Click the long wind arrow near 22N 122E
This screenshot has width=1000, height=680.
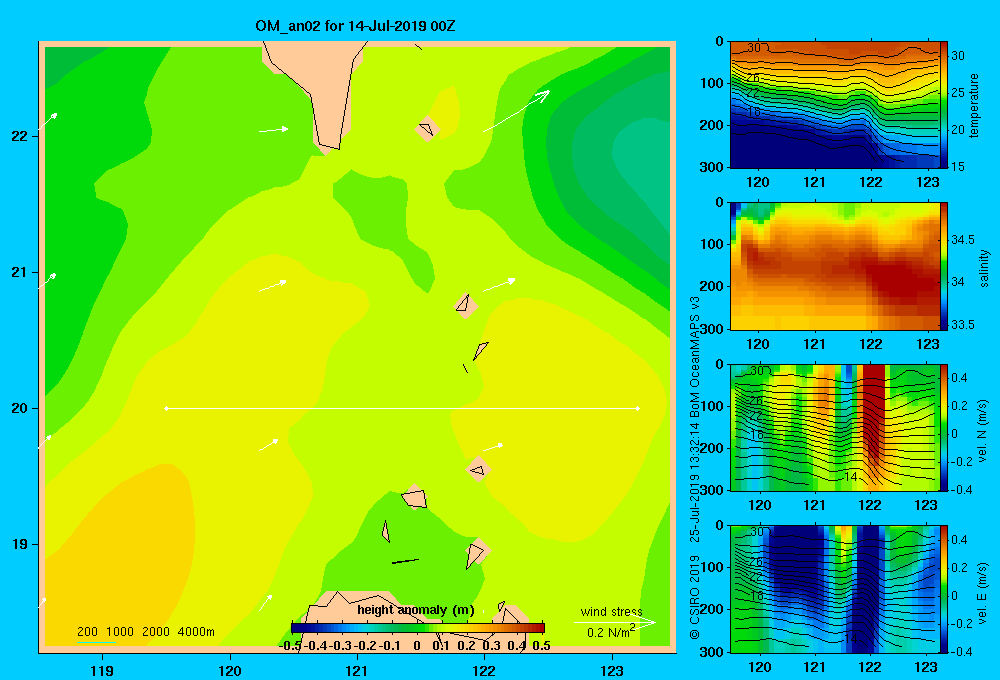click(516, 111)
